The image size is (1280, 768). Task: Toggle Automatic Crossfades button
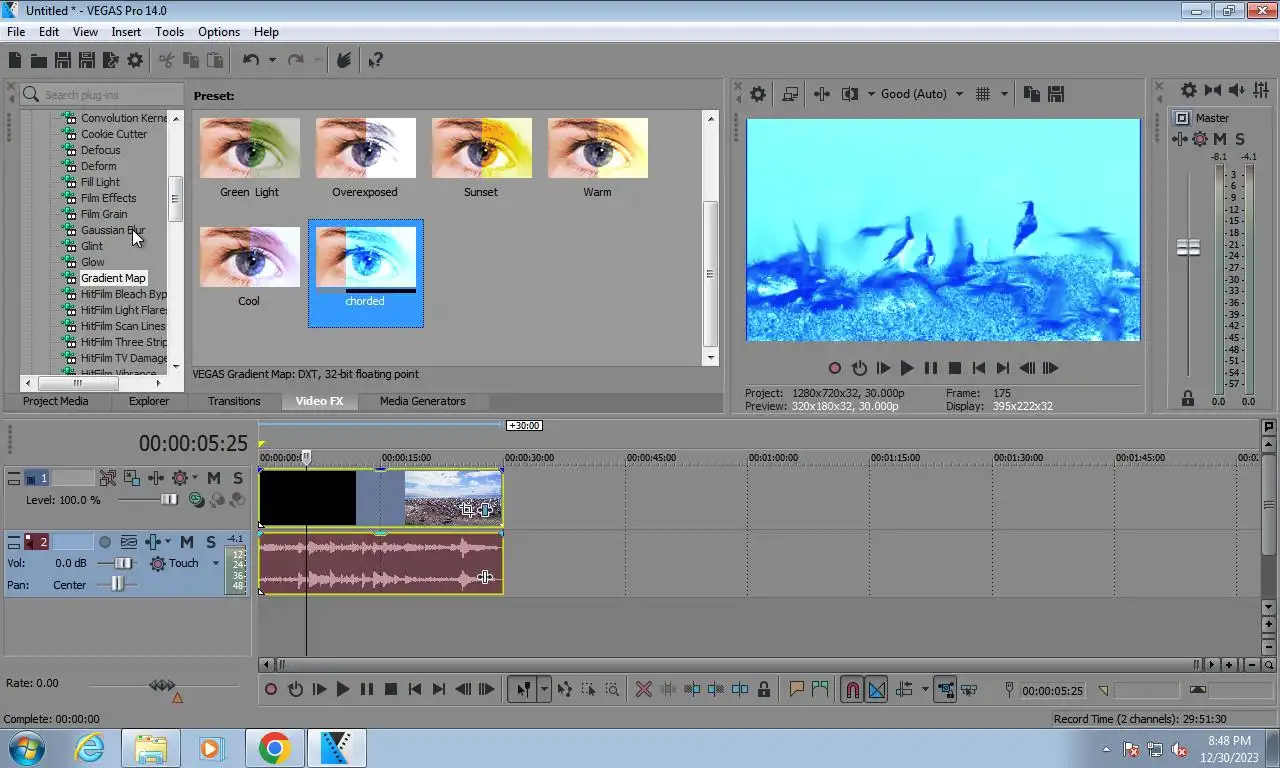coord(876,689)
